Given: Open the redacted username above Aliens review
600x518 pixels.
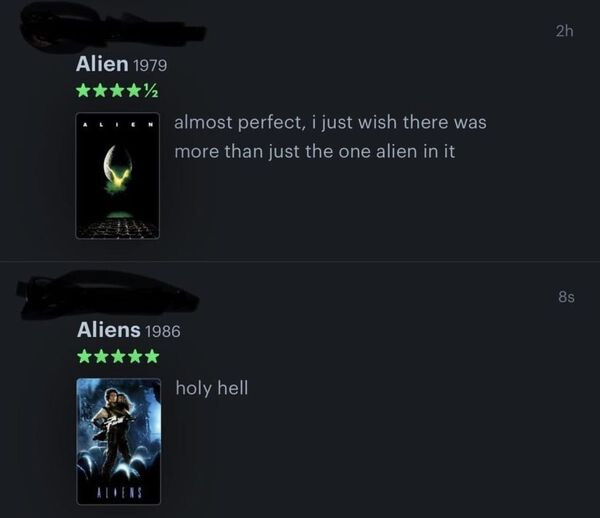Looking at the screenshot, I should 108,294.
